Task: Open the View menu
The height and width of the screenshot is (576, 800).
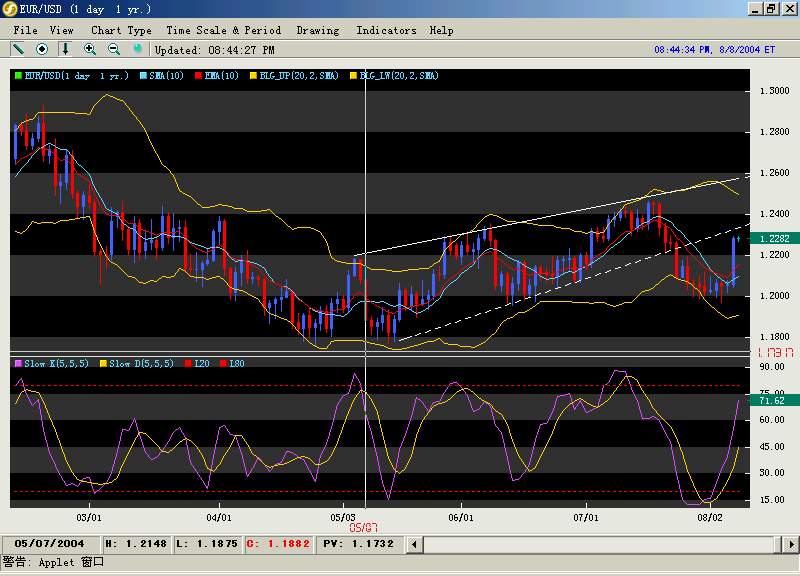Action: (x=61, y=30)
